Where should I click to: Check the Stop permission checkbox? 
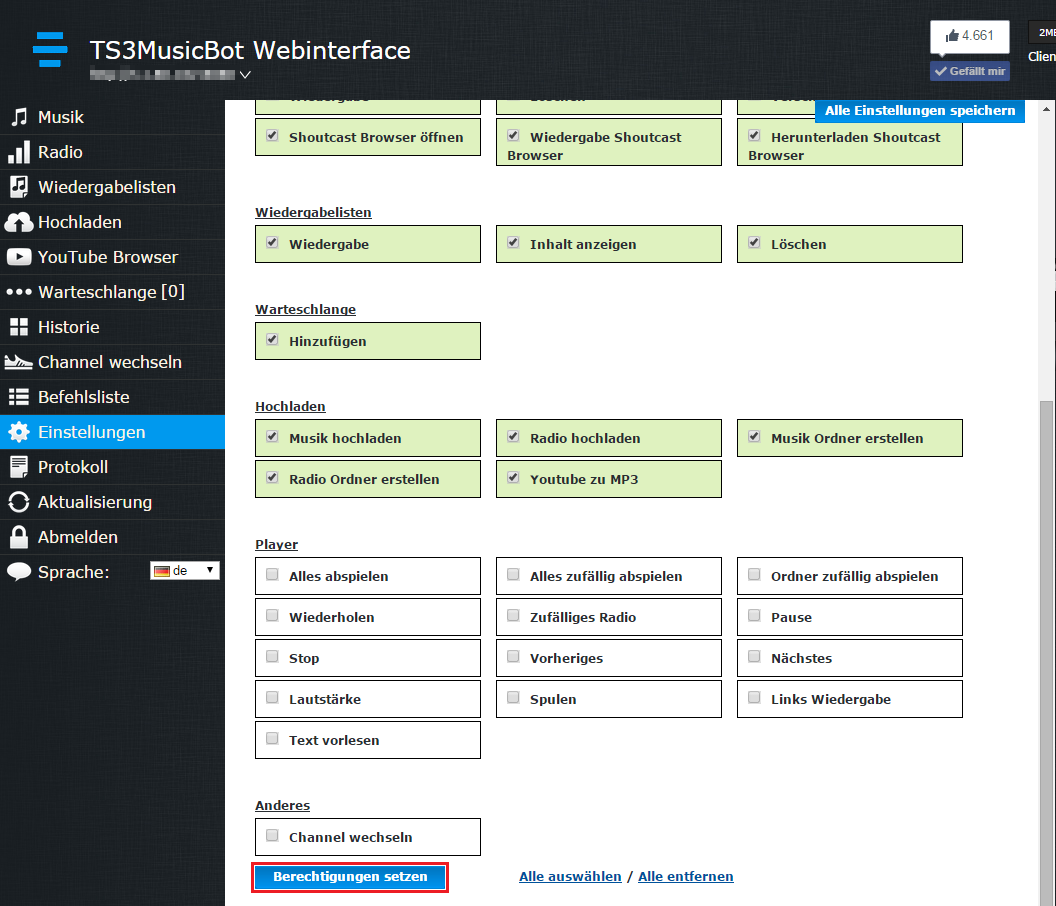pos(272,657)
